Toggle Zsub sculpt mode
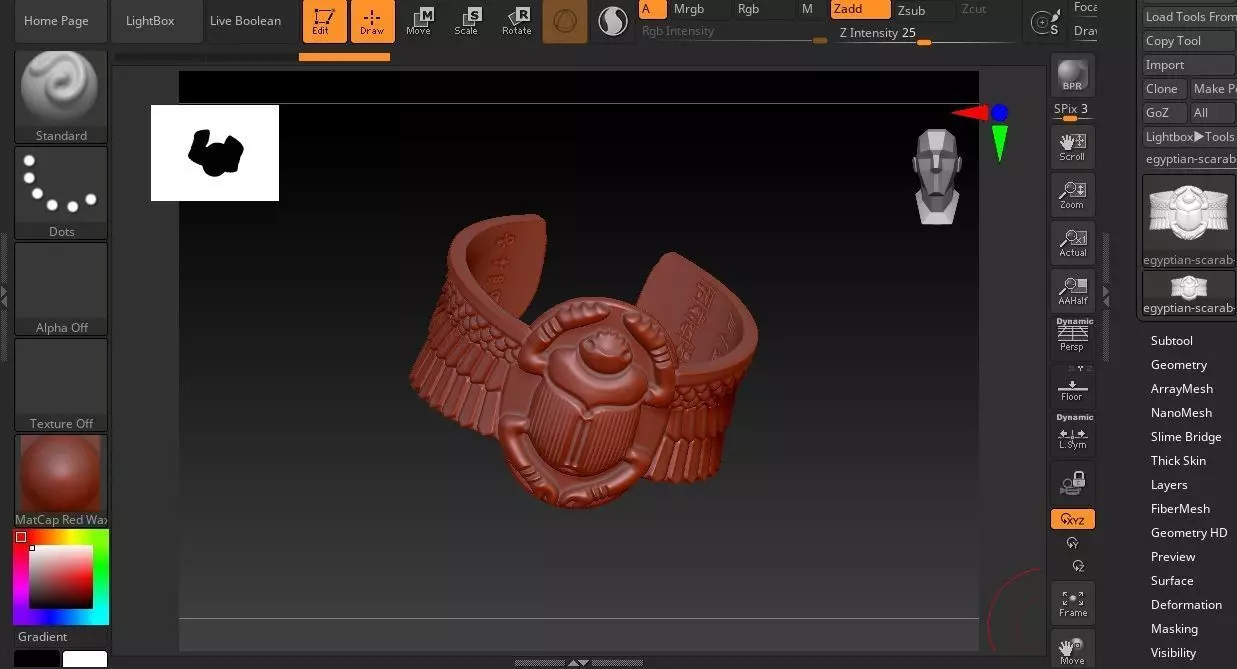The width and height of the screenshot is (1237, 669). coord(923,10)
